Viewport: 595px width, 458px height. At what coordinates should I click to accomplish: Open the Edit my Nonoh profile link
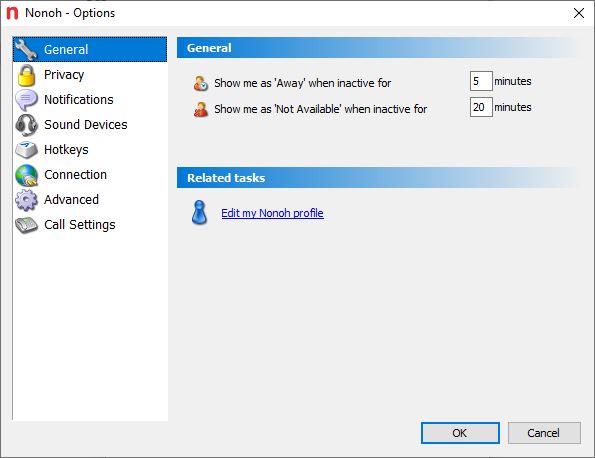tap(272, 213)
